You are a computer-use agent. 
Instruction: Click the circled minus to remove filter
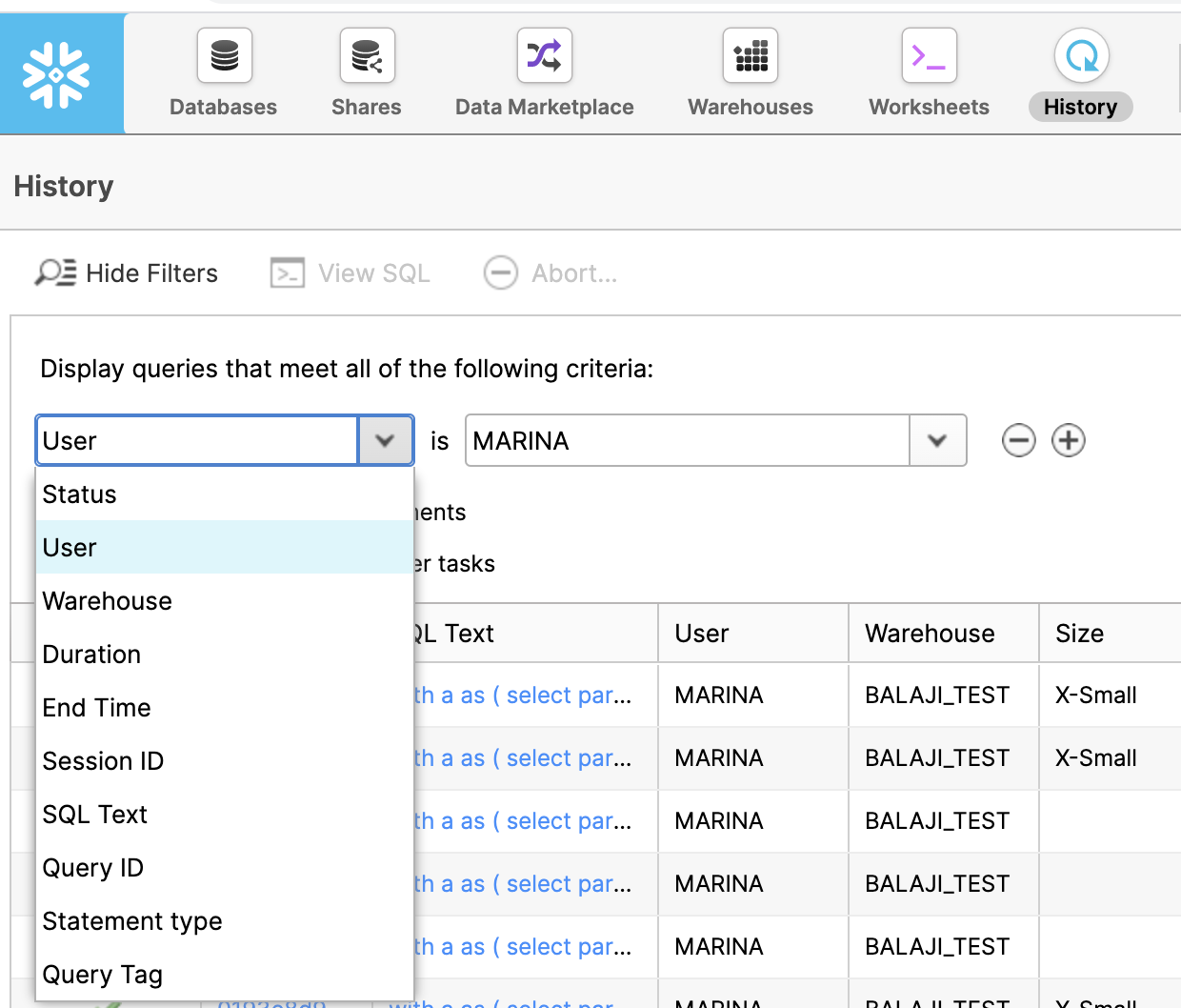point(1018,440)
